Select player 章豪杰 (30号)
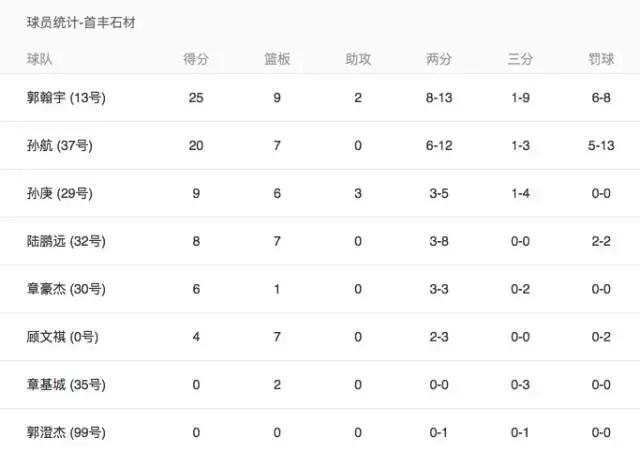Screen dimensions: 640x453 tap(66, 289)
